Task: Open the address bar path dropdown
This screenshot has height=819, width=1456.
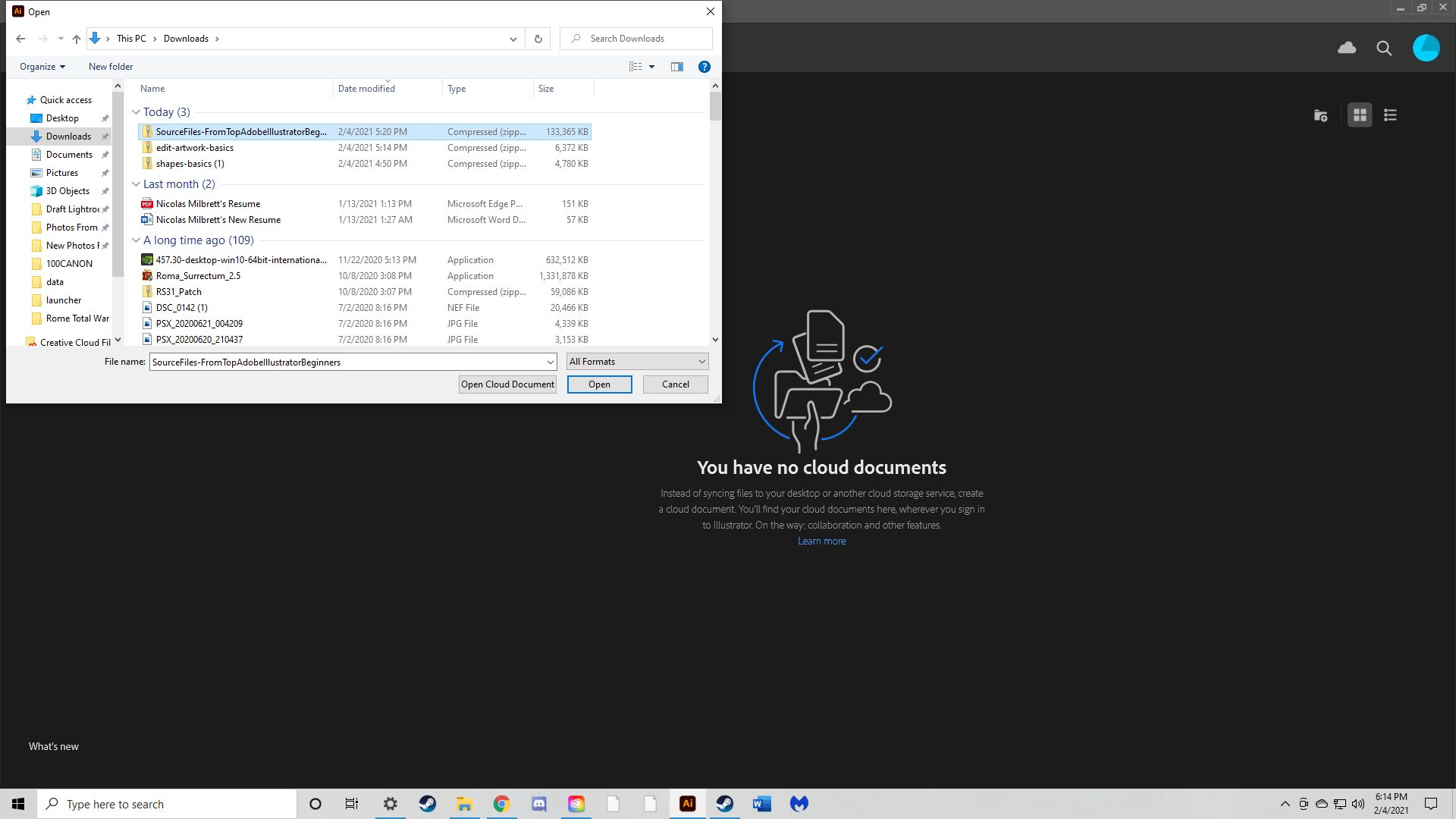Action: click(513, 38)
